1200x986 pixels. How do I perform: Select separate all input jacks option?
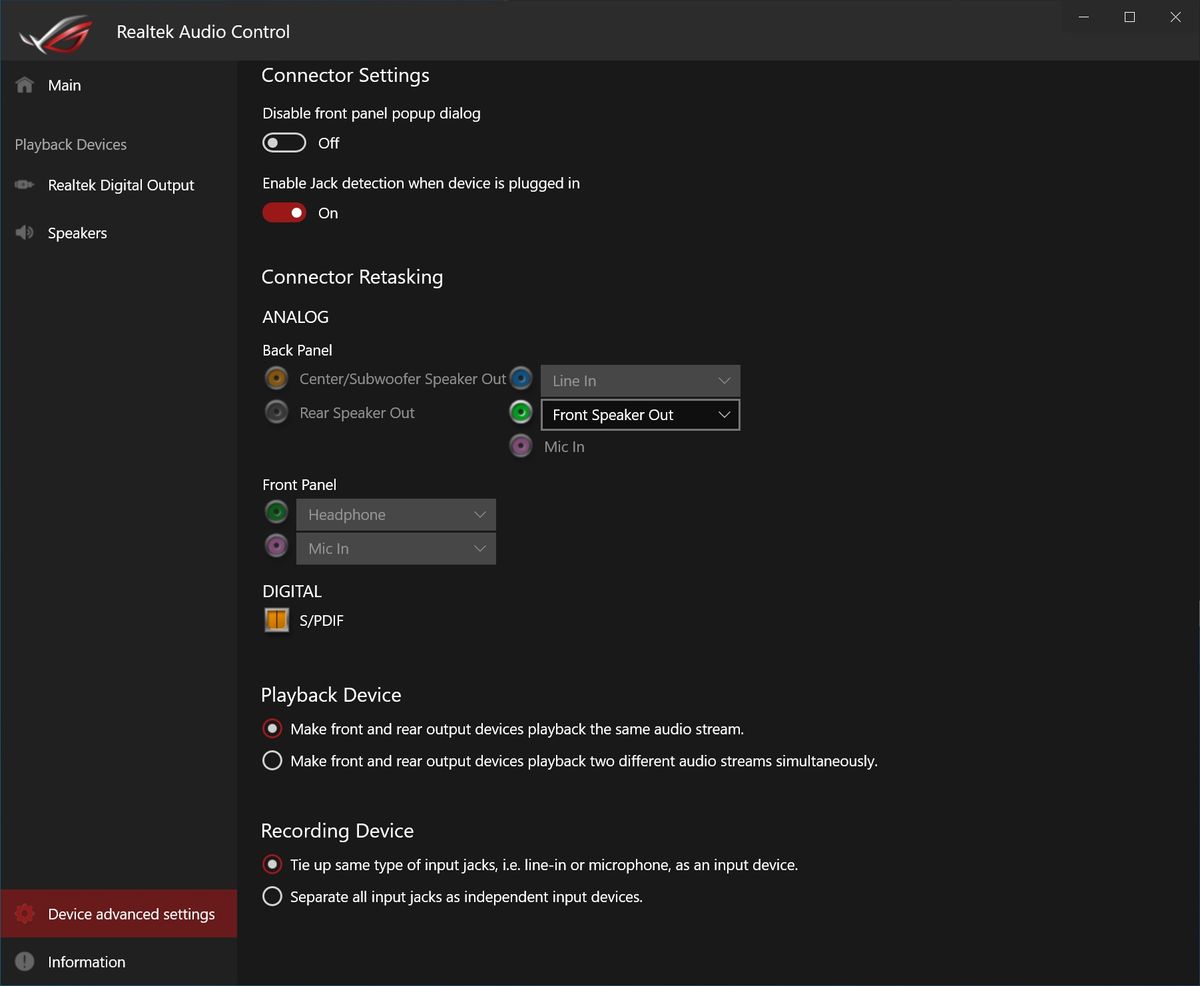tap(272, 897)
